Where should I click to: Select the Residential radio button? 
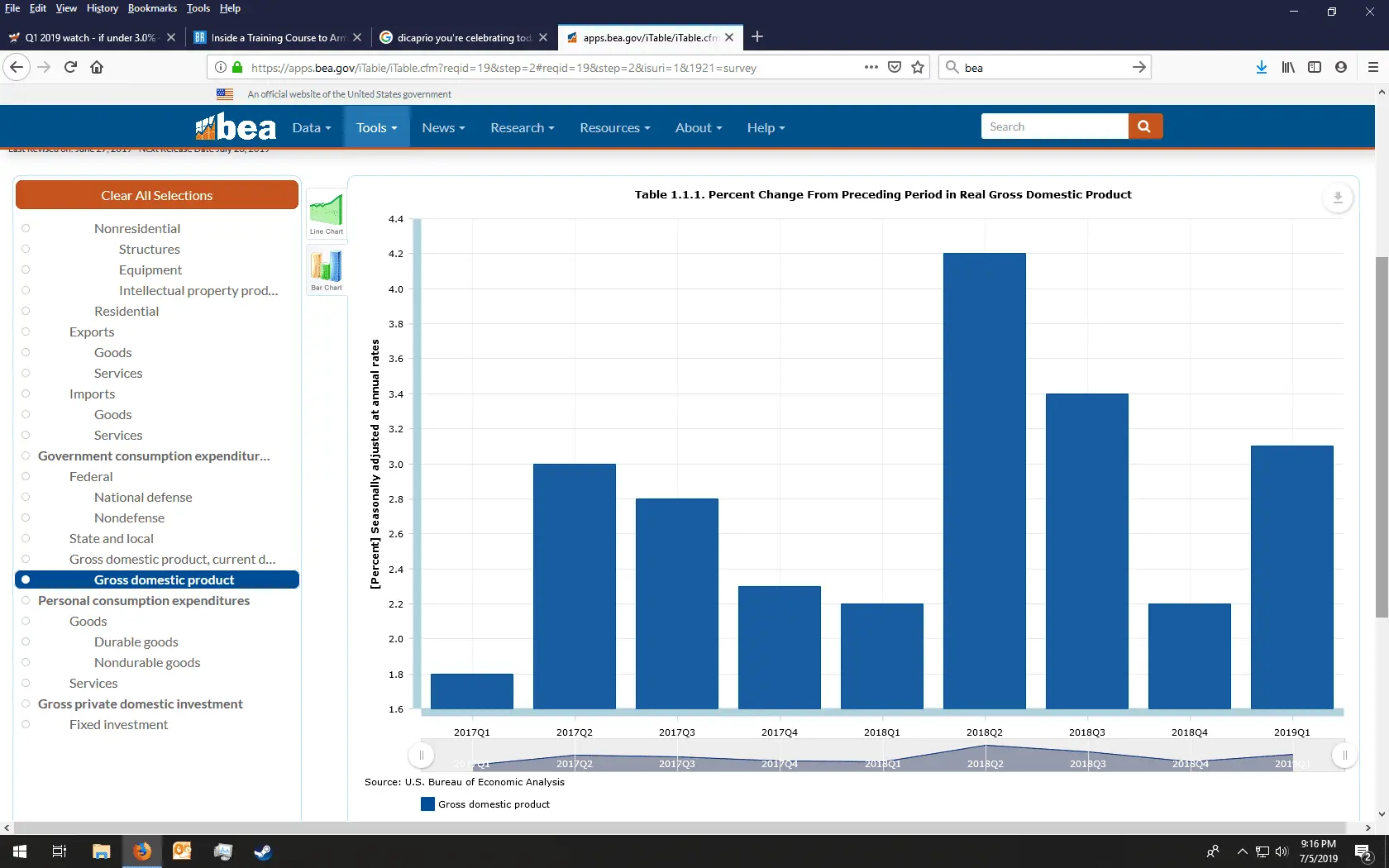click(x=26, y=311)
